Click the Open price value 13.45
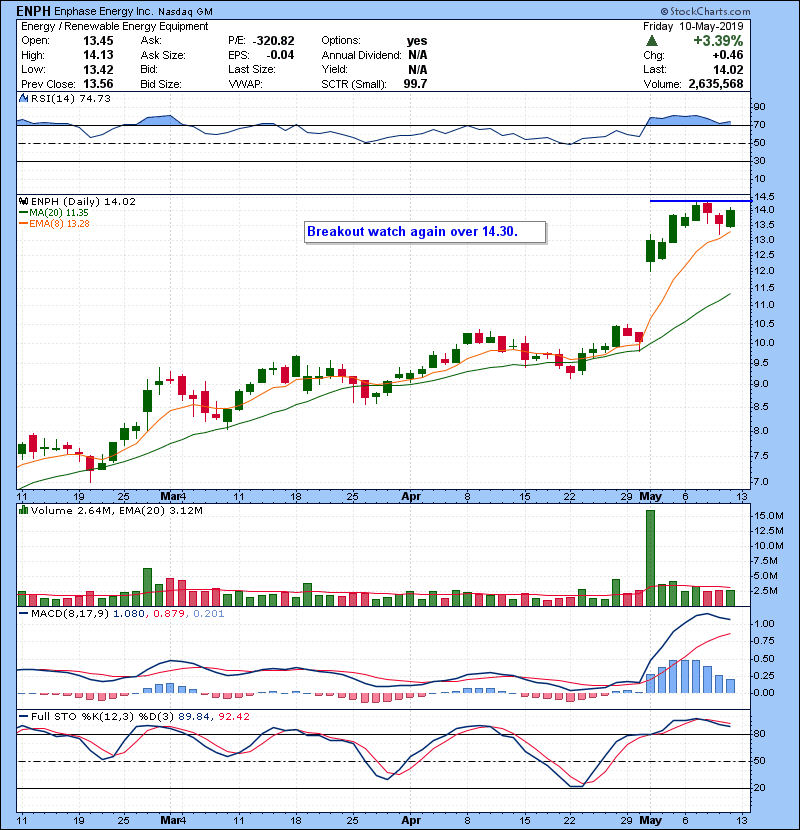This screenshot has width=800, height=830. click(x=98, y=41)
